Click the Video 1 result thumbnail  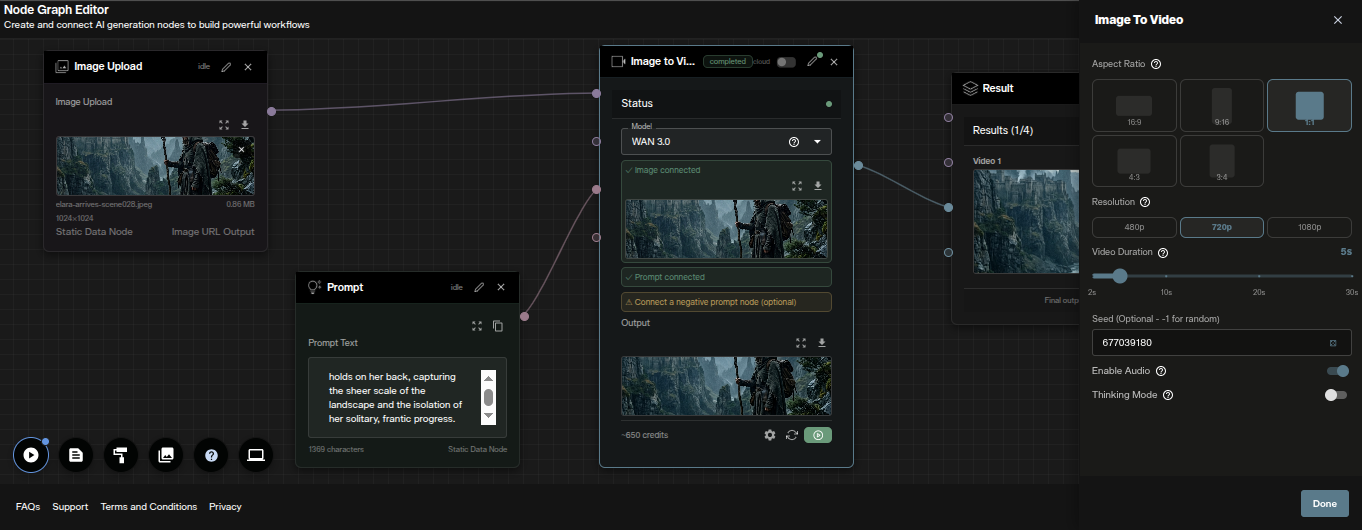[1027, 220]
